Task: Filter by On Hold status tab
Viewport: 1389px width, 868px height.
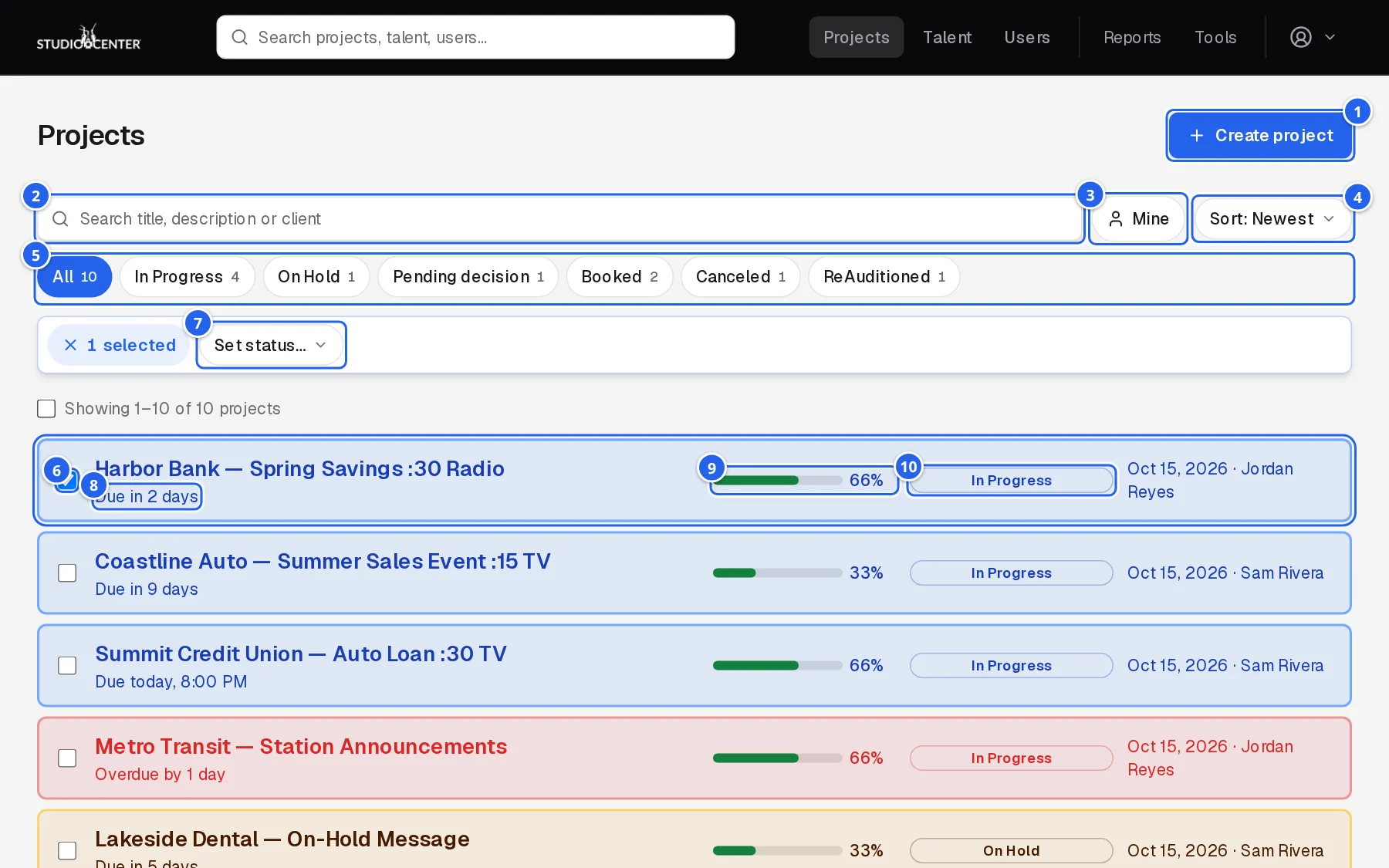Action: coord(316,276)
